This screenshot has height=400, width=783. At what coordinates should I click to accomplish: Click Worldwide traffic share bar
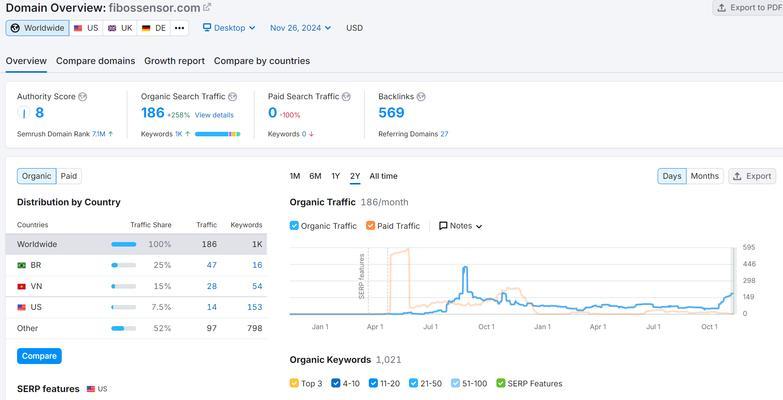click(x=124, y=244)
